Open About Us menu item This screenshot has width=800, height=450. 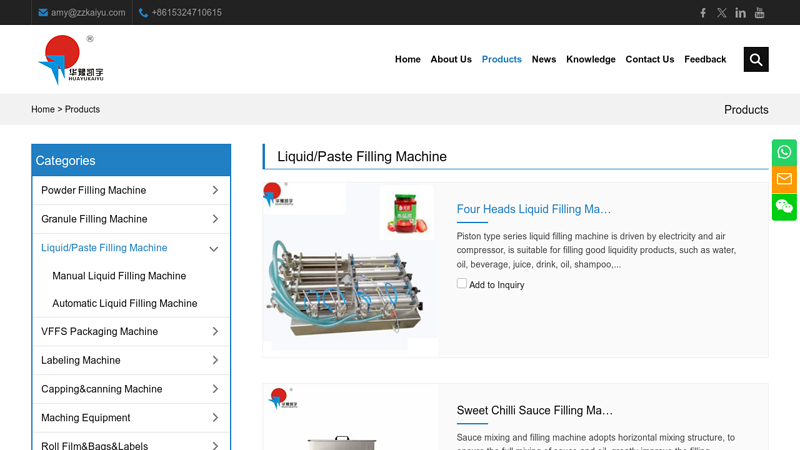pos(451,59)
